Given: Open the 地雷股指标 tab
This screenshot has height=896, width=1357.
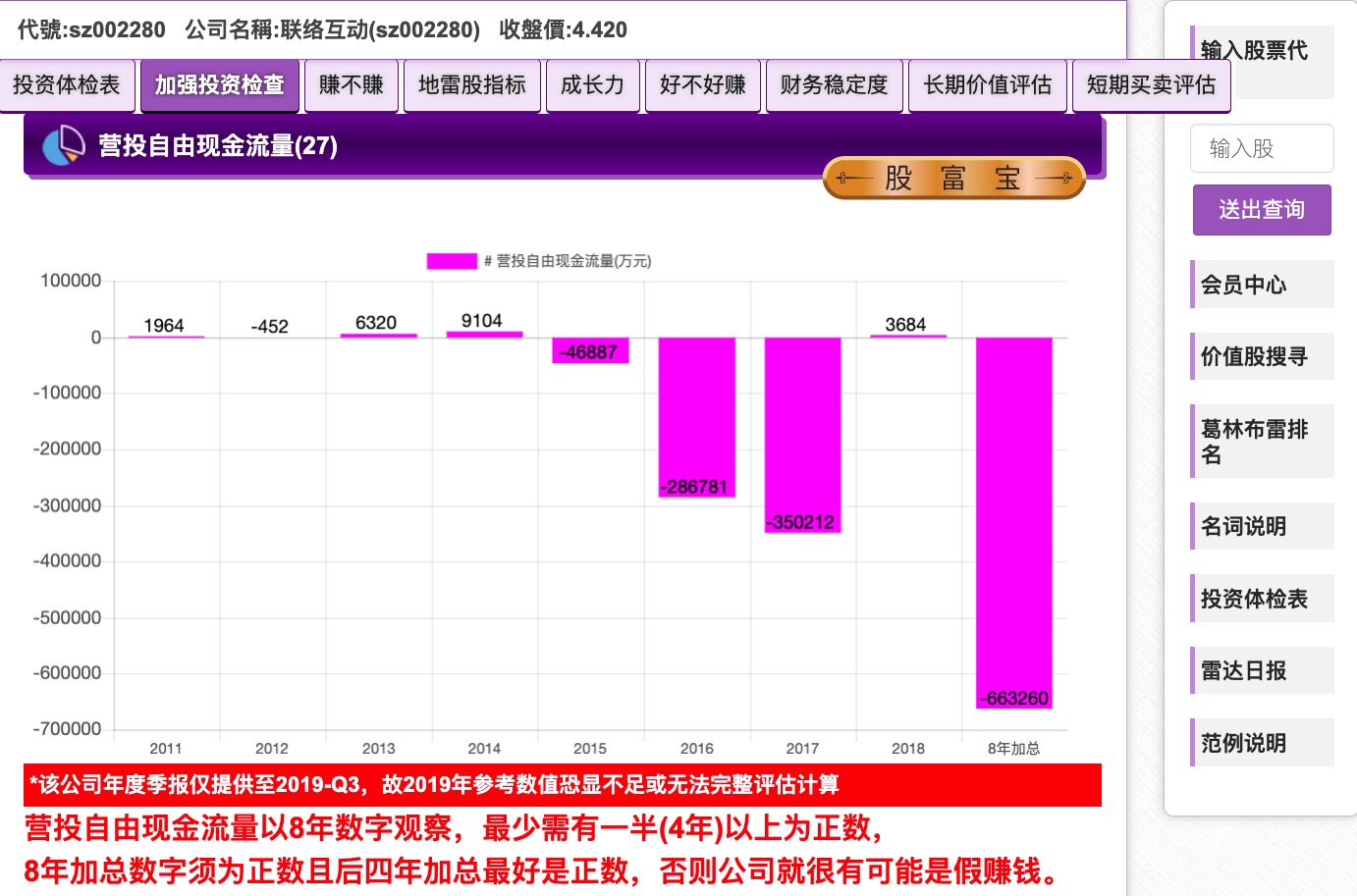Looking at the screenshot, I should (472, 85).
